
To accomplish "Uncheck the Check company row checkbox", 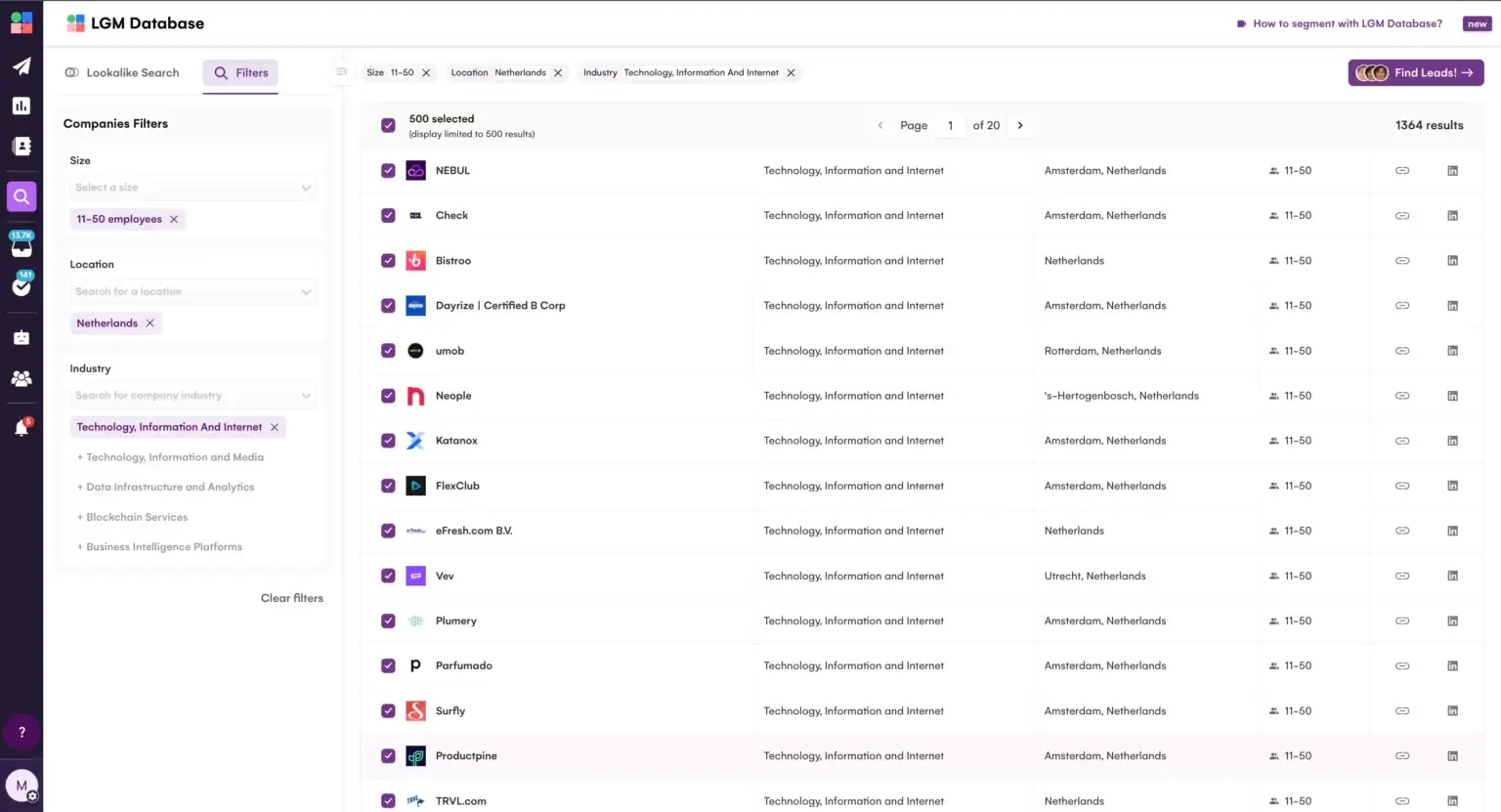I will point(388,215).
